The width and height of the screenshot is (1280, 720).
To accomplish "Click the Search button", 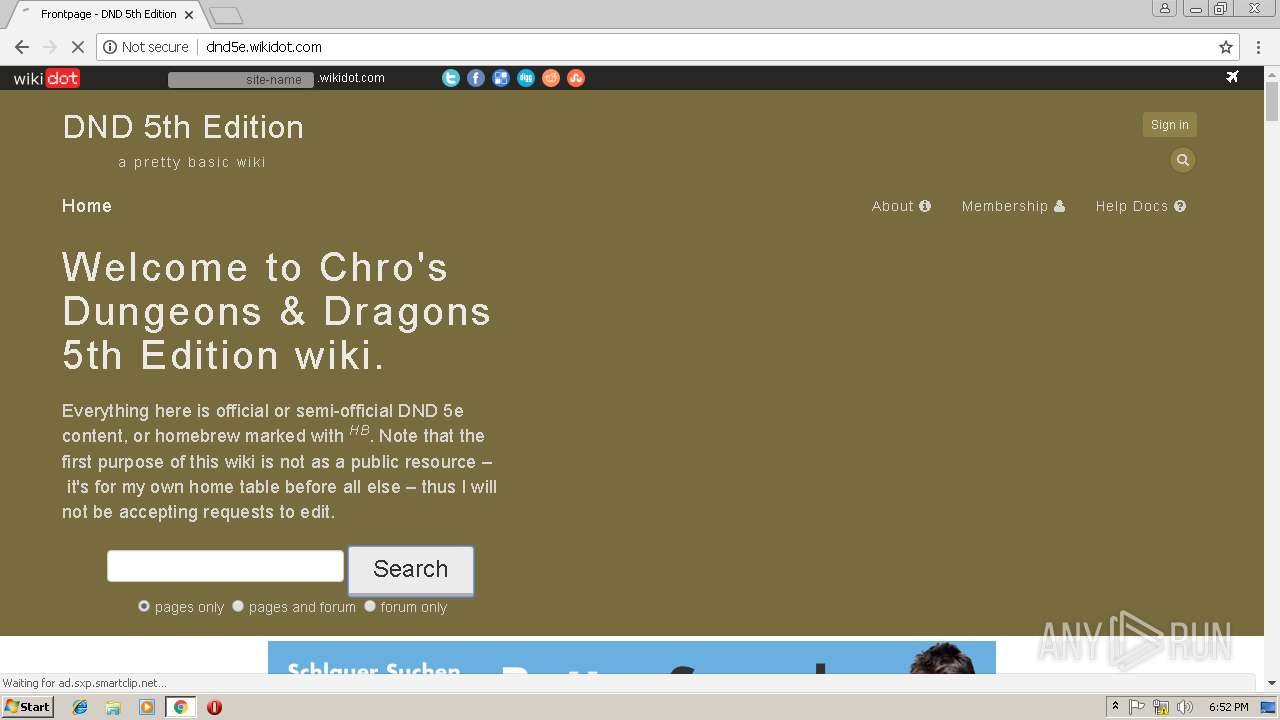I will [411, 569].
